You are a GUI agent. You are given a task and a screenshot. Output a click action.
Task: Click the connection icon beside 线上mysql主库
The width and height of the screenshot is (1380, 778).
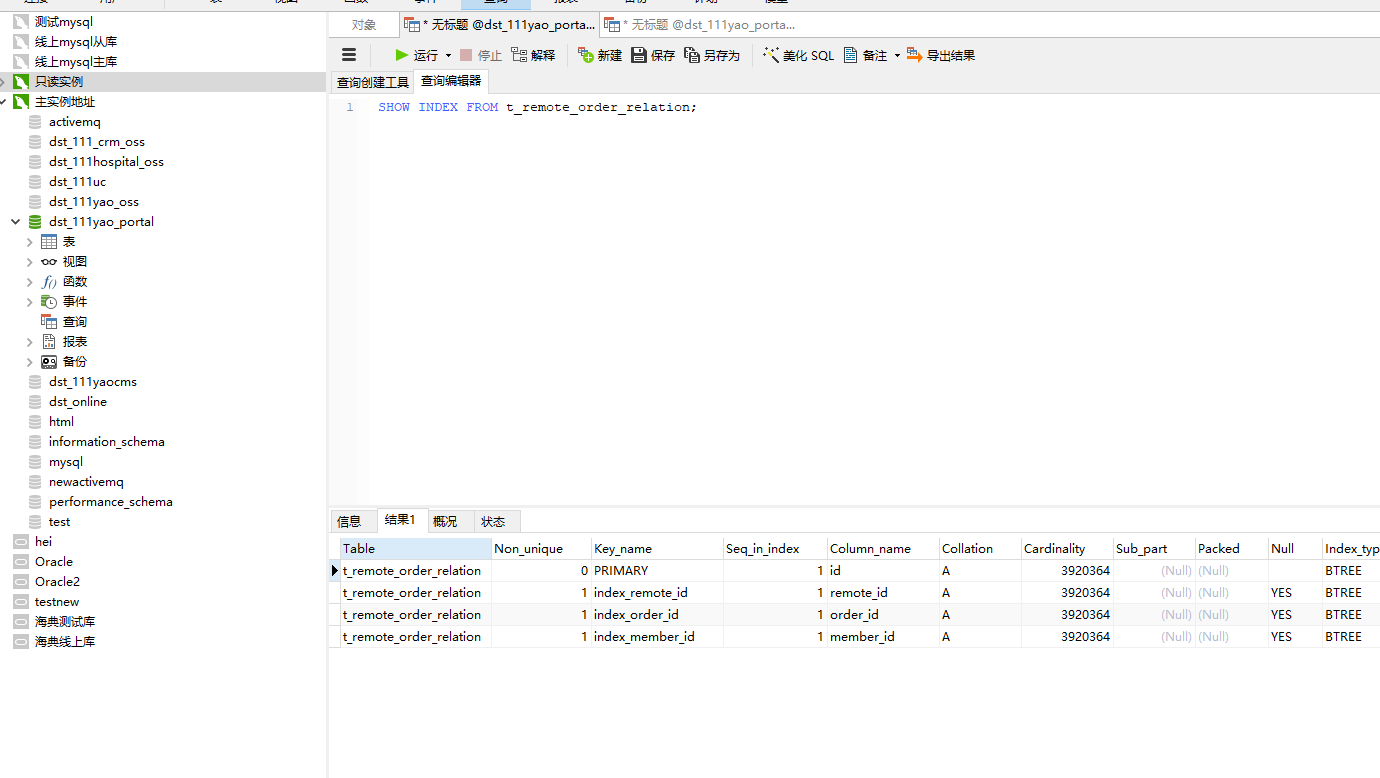(x=21, y=62)
